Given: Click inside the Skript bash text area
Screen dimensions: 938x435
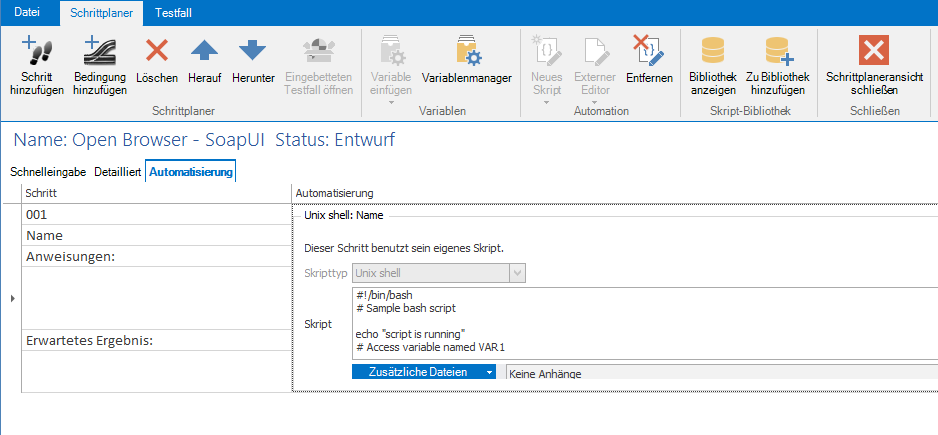Looking at the screenshot, I should coord(640,322).
